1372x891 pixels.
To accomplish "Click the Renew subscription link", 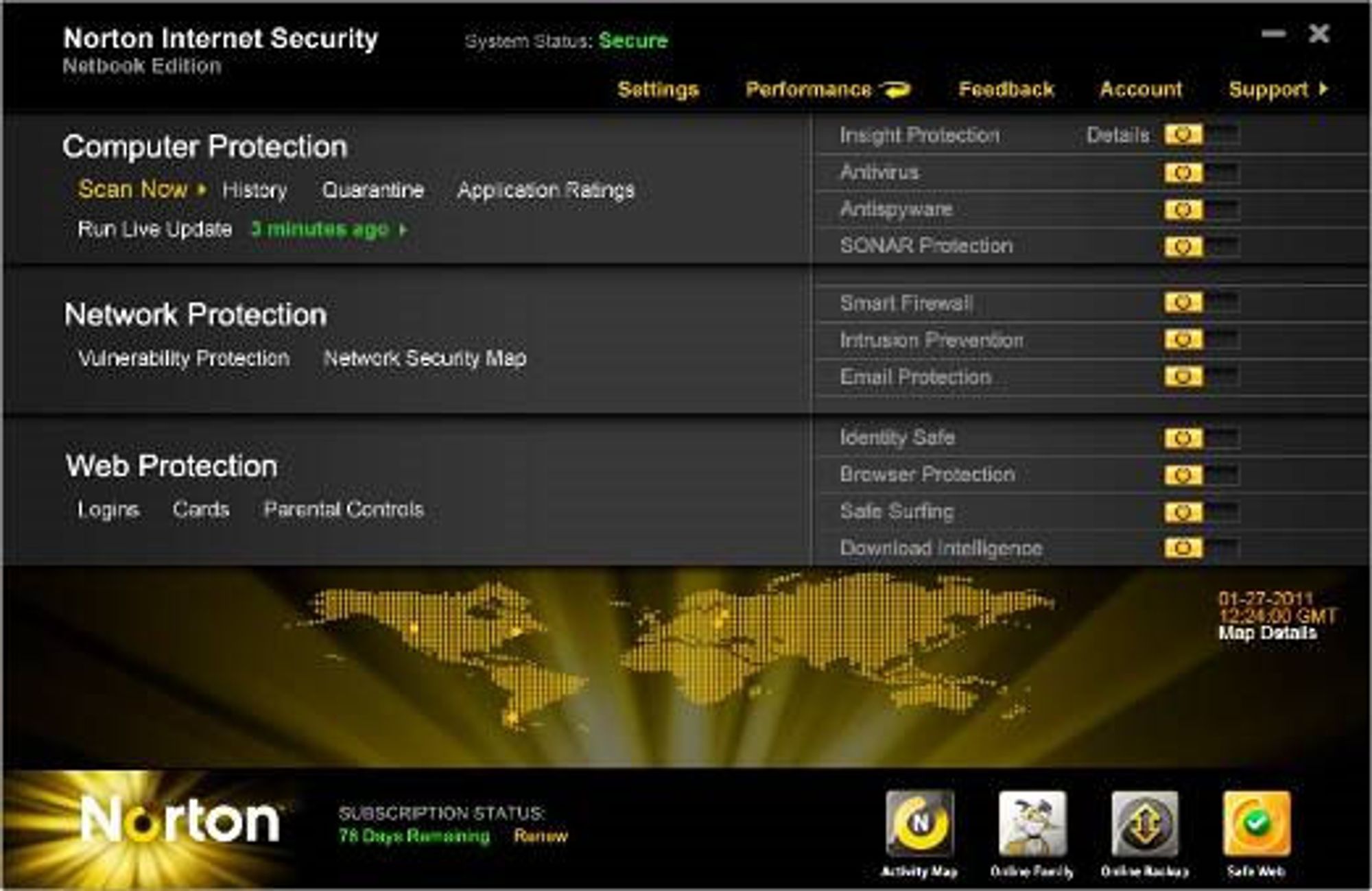I will tap(541, 836).
